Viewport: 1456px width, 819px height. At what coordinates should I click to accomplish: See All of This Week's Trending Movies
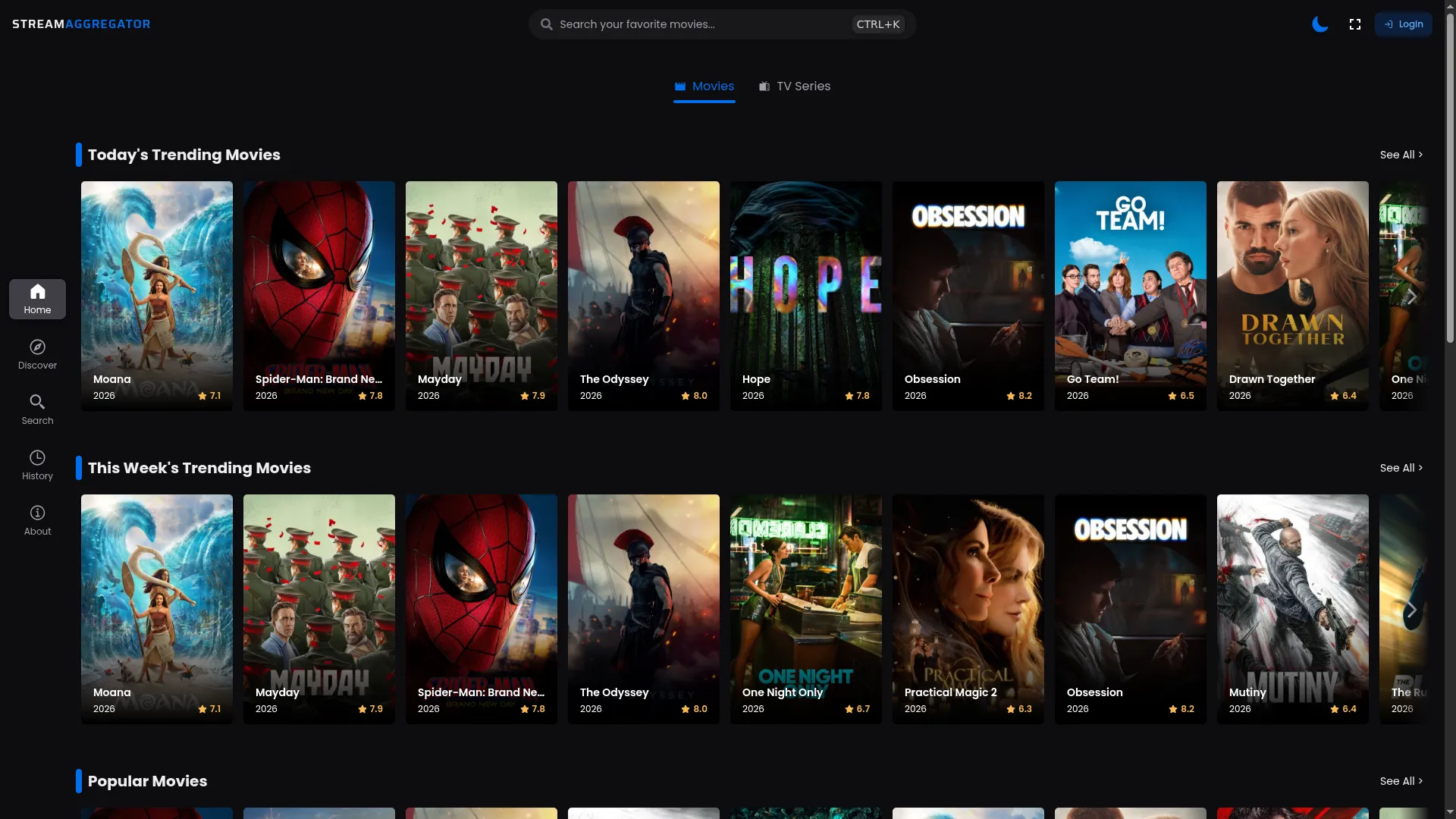[x=1401, y=468]
